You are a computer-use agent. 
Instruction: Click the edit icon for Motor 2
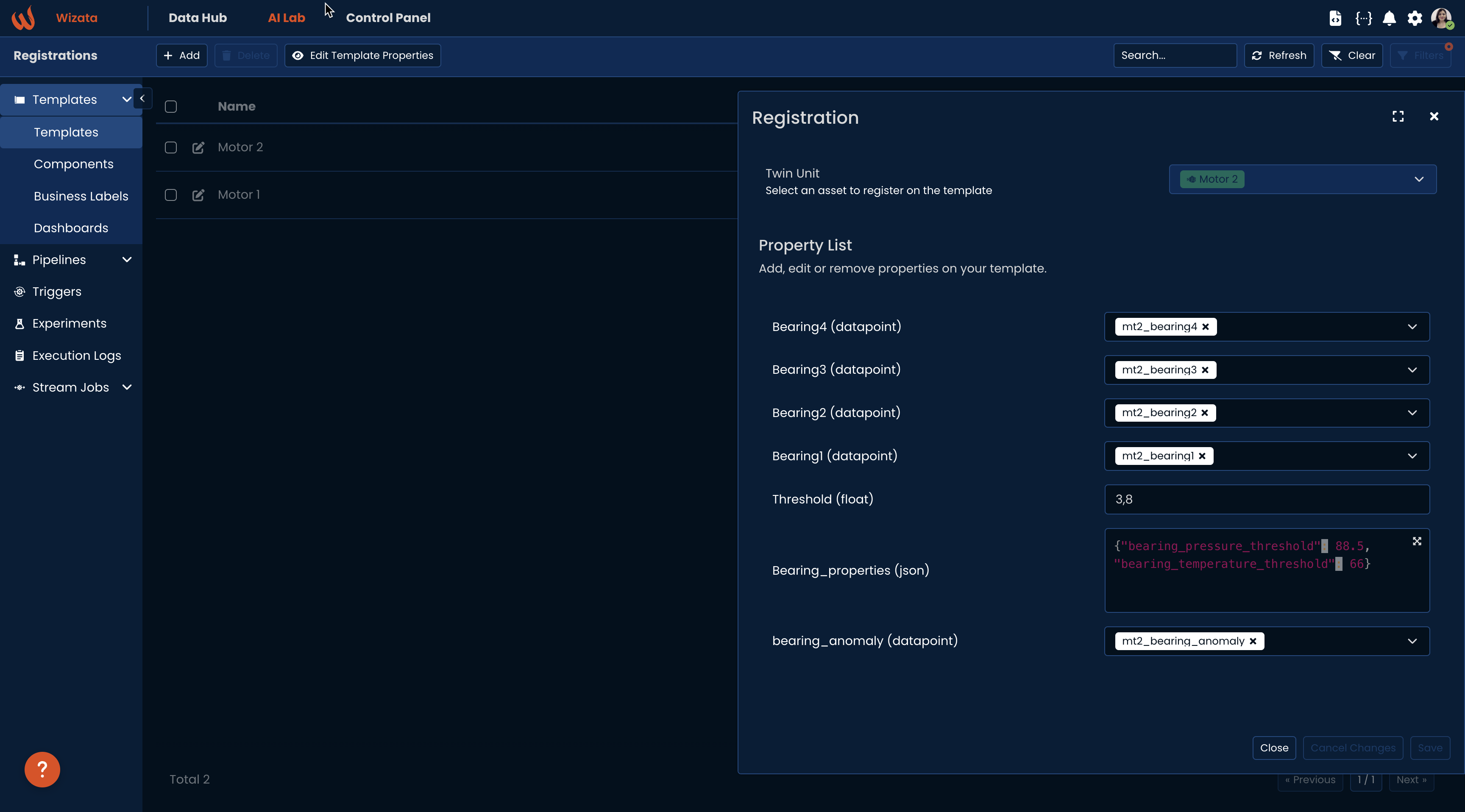pyautogui.click(x=198, y=148)
